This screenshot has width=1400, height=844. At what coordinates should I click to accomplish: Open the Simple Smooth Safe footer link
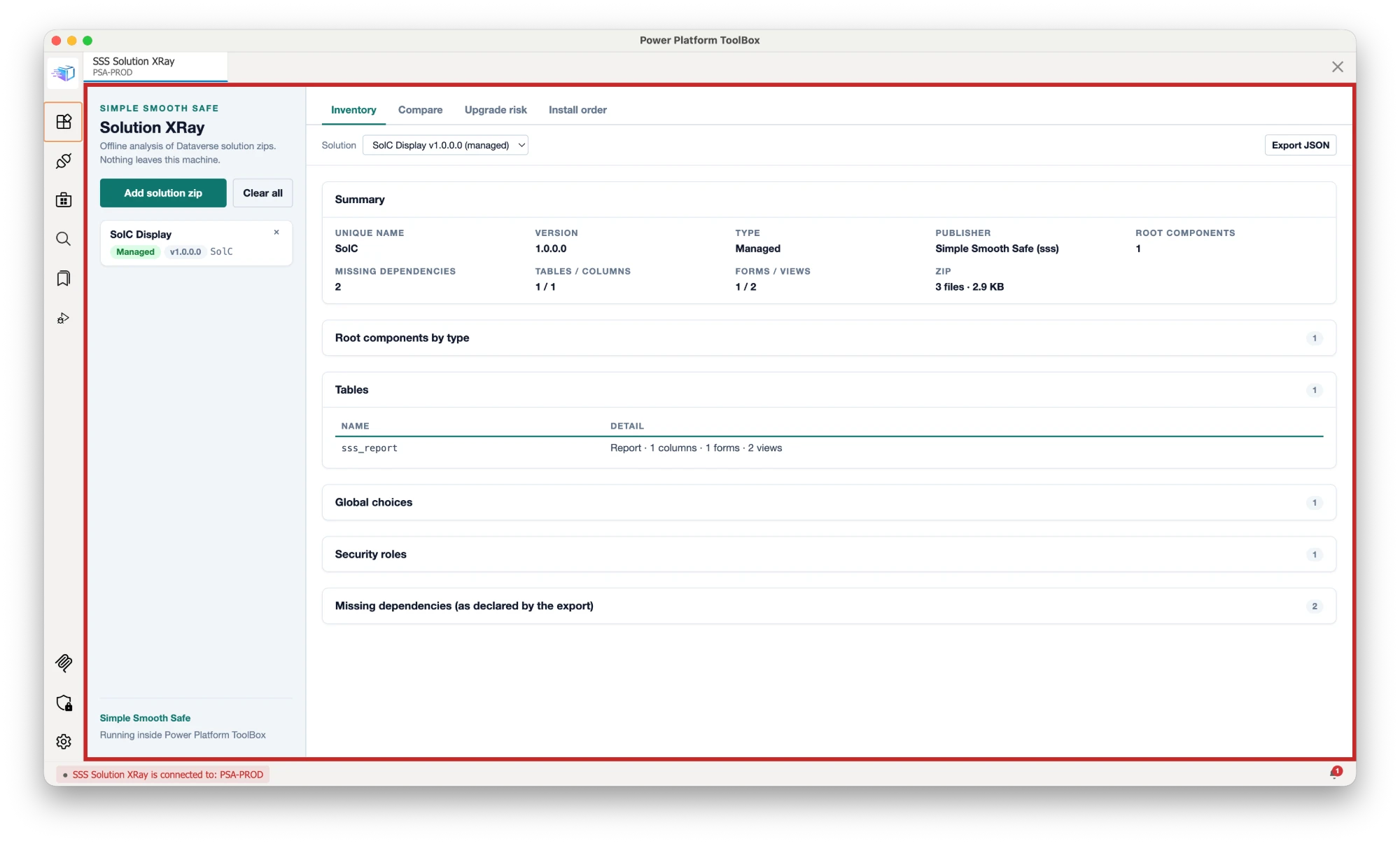[x=145, y=718]
